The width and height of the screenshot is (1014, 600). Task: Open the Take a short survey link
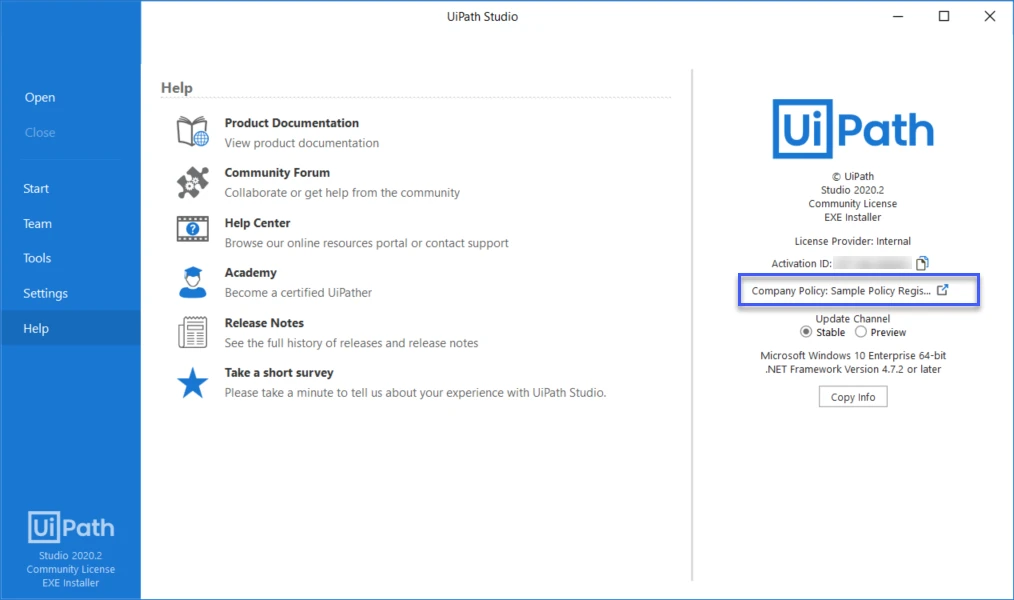pos(279,372)
